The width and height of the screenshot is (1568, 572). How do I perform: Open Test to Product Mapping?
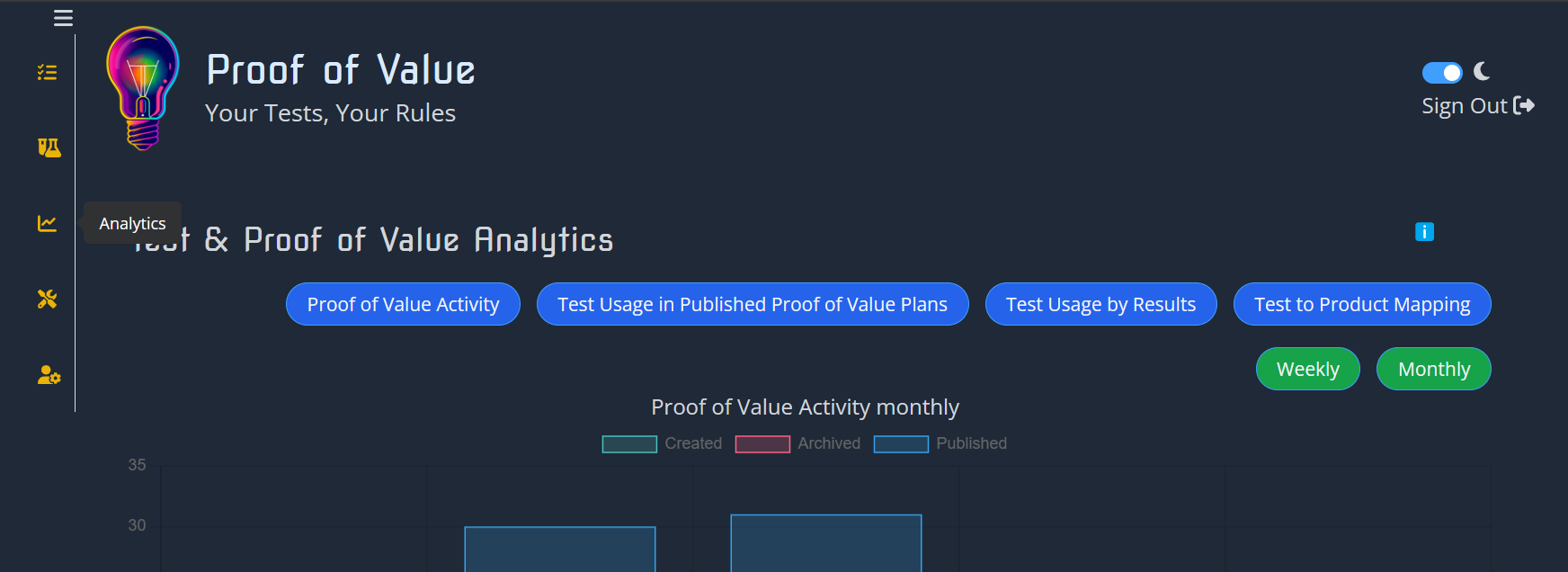pyautogui.click(x=1361, y=304)
